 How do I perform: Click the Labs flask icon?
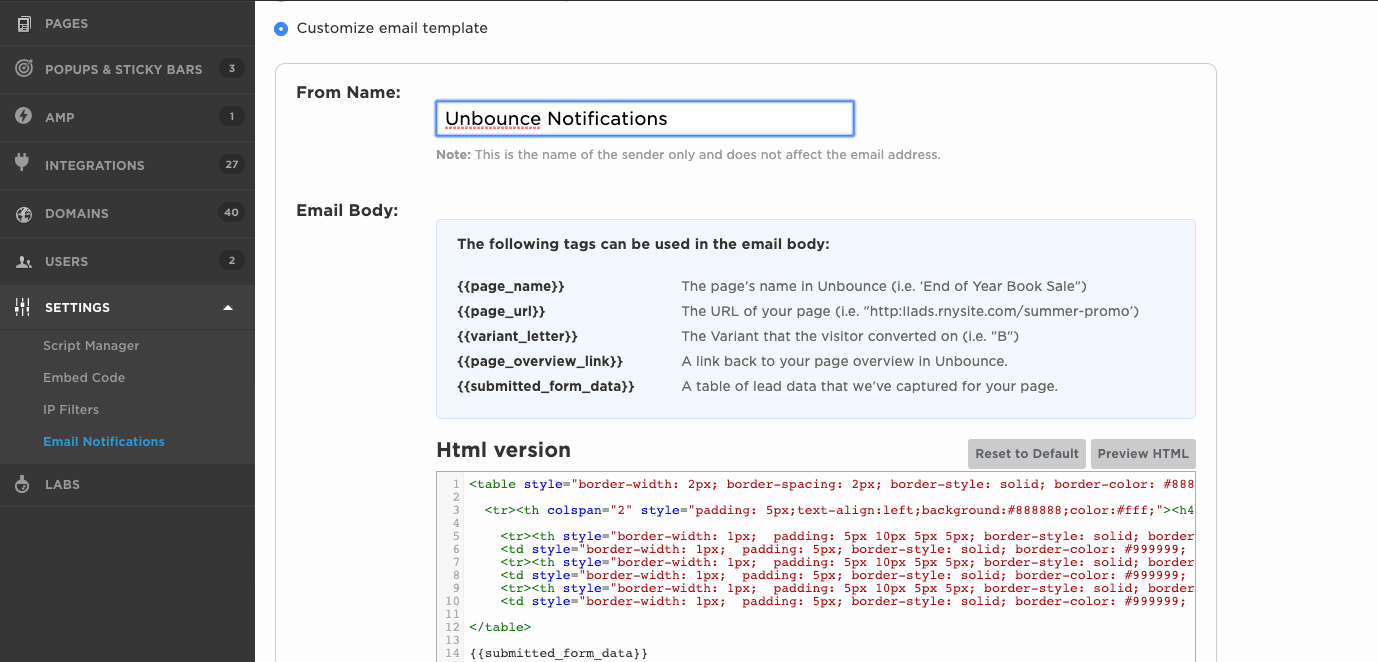pyautogui.click(x=23, y=484)
